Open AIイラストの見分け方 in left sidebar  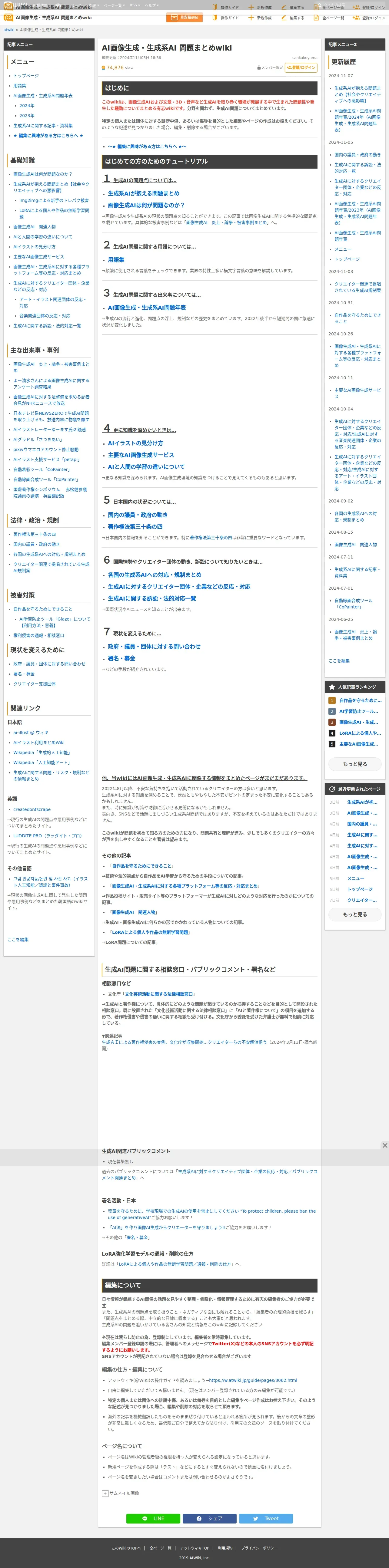coord(34,246)
